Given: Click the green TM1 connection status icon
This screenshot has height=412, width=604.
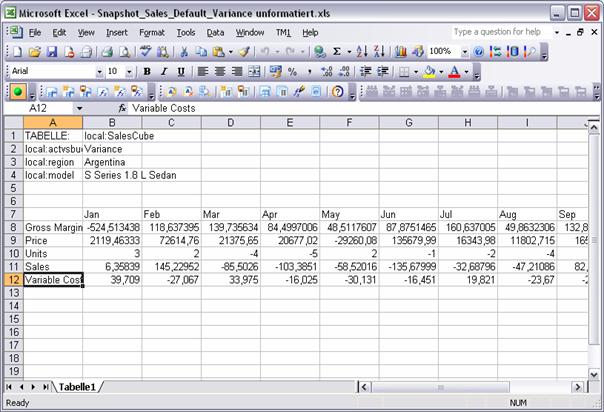Looking at the screenshot, I should point(18,91).
